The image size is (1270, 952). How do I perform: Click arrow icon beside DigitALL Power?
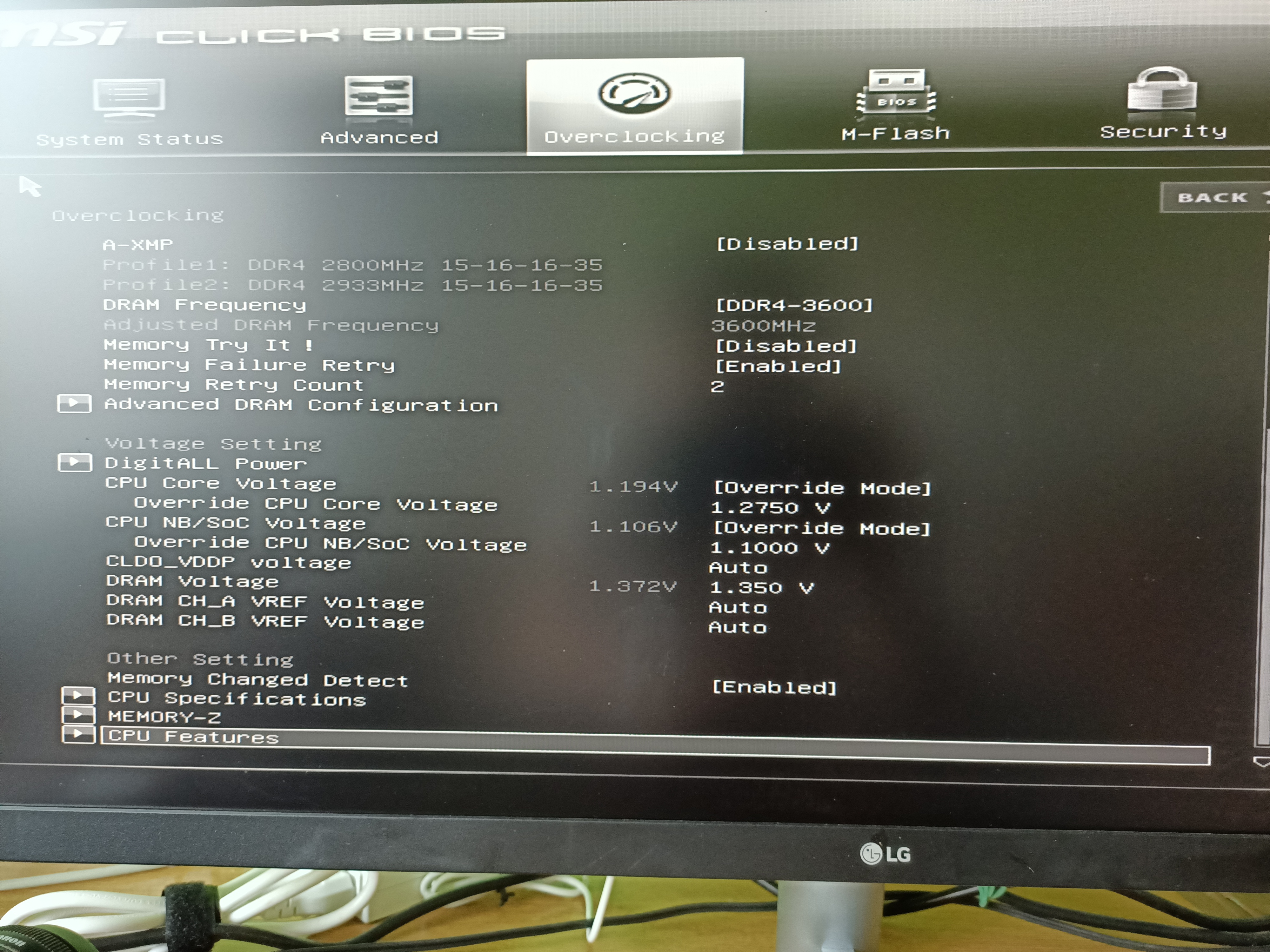[x=75, y=462]
